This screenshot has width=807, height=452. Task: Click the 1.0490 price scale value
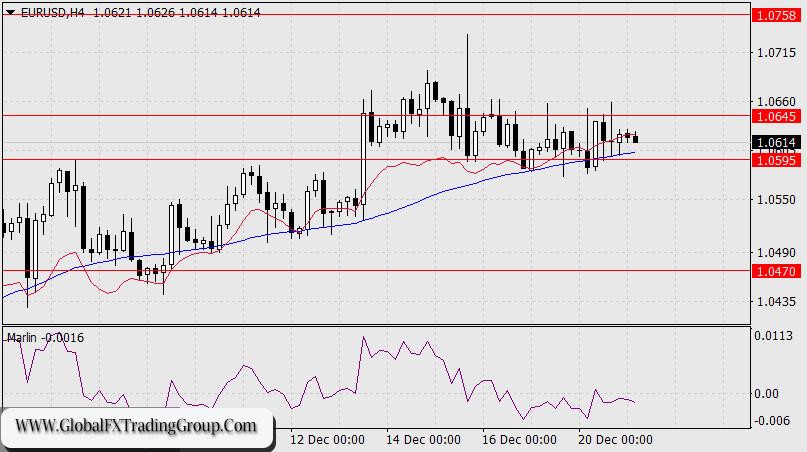776,253
